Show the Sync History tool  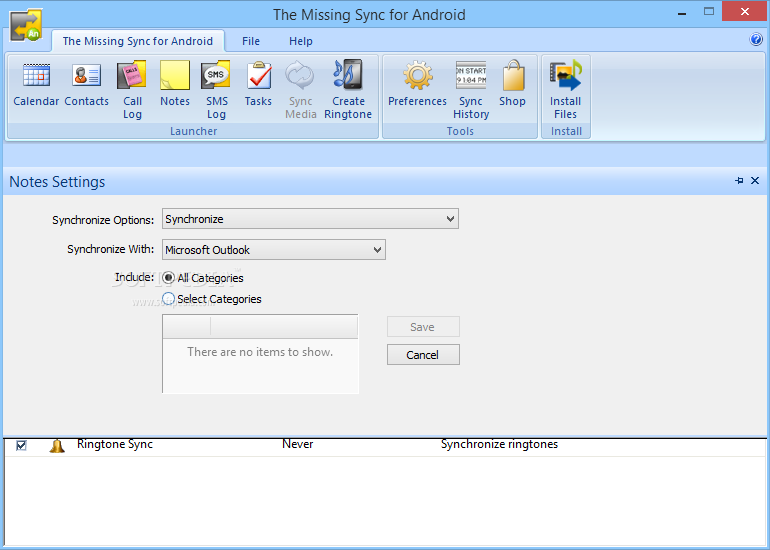(471, 90)
